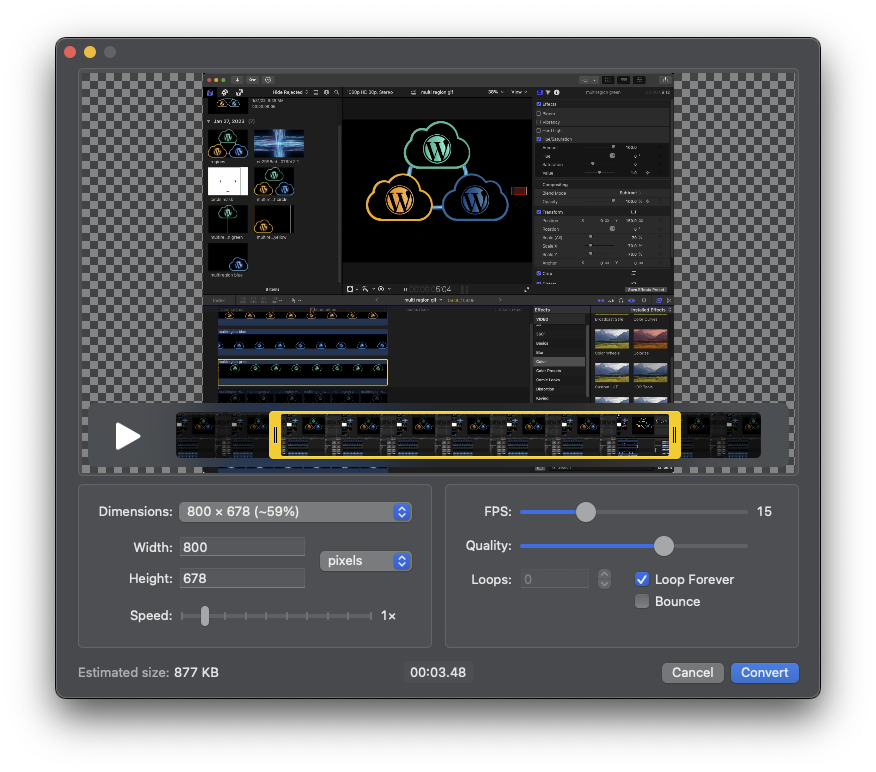876x772 pixels.
Task: Click the Quality slider knob
Action: pos(664,546)
